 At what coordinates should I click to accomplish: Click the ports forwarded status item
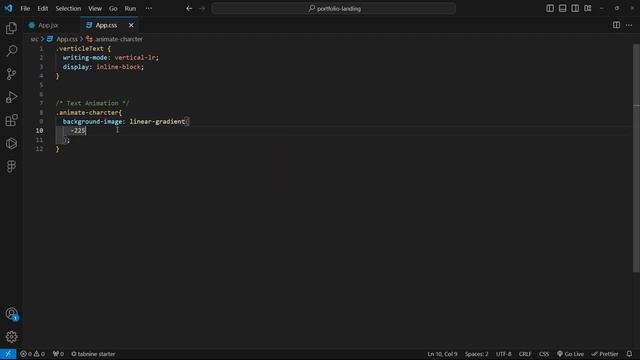point(58,354)
